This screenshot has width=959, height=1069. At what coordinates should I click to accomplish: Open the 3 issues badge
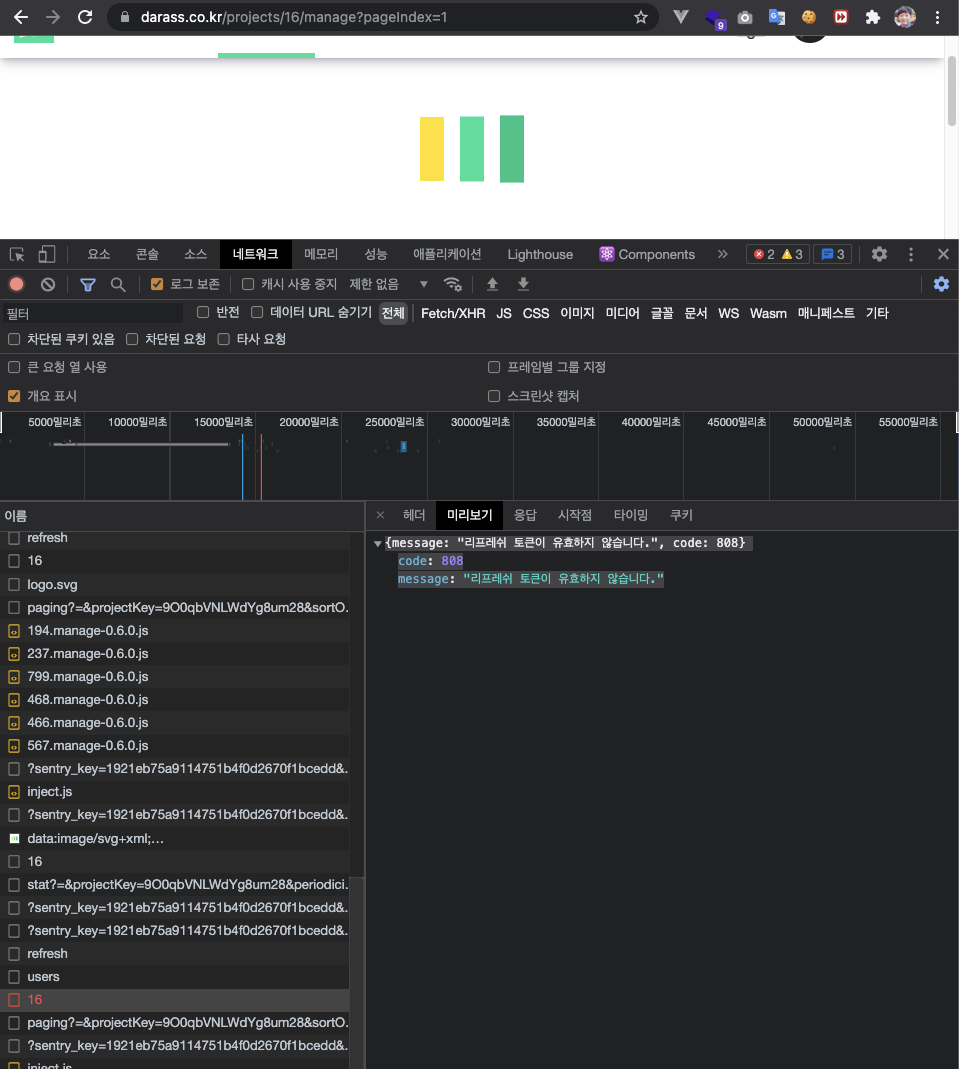[833, 254]
